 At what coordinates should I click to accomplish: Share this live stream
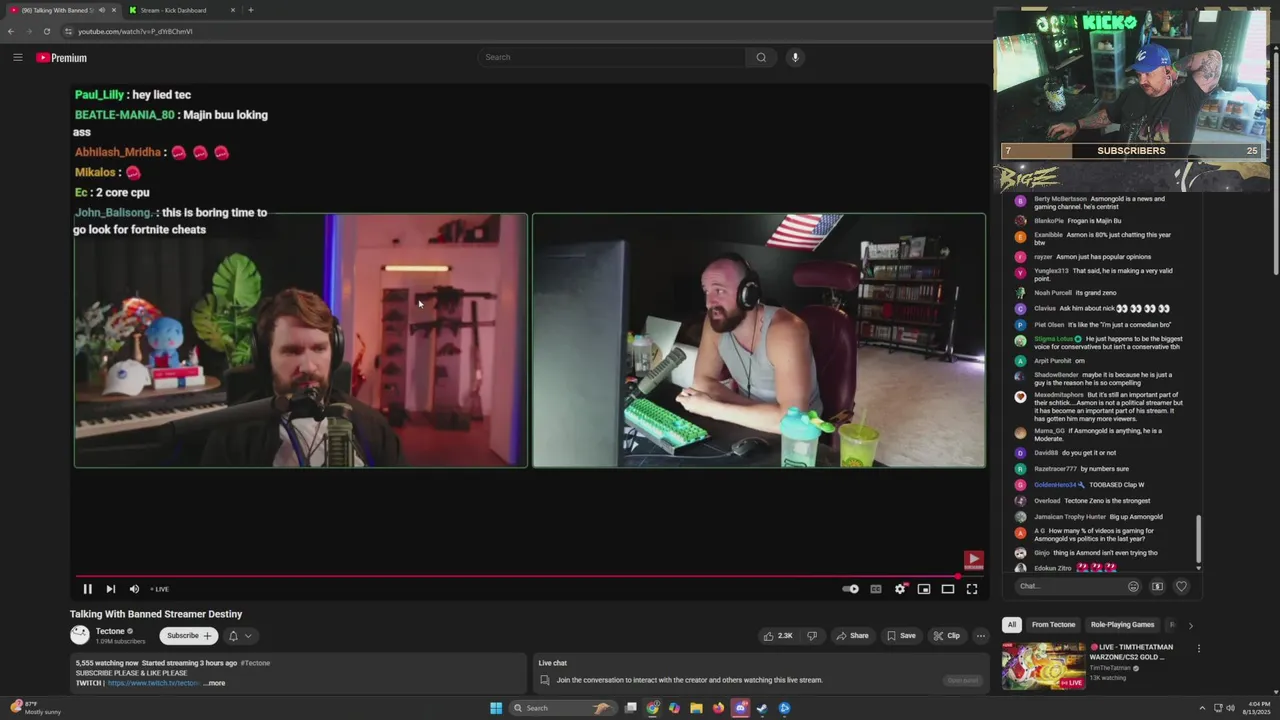click(852, 635)
